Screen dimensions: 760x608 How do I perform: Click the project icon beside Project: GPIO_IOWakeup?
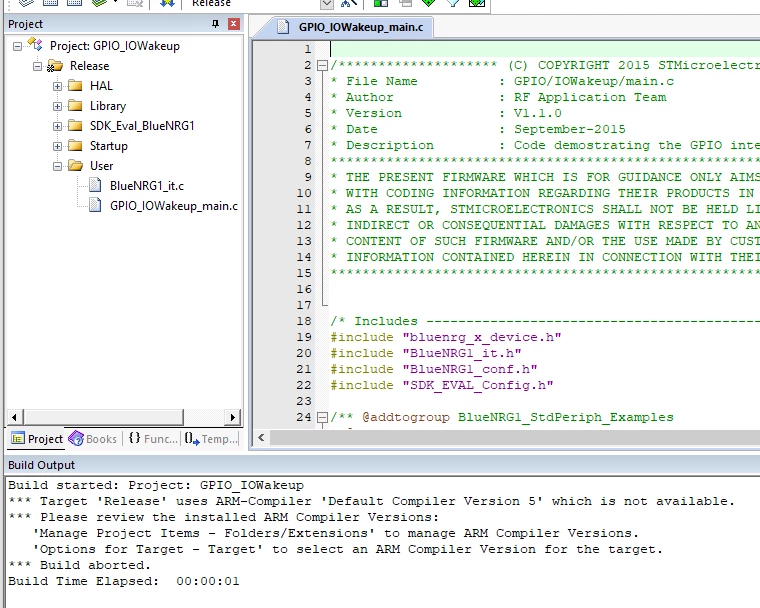tap(35, 45)
